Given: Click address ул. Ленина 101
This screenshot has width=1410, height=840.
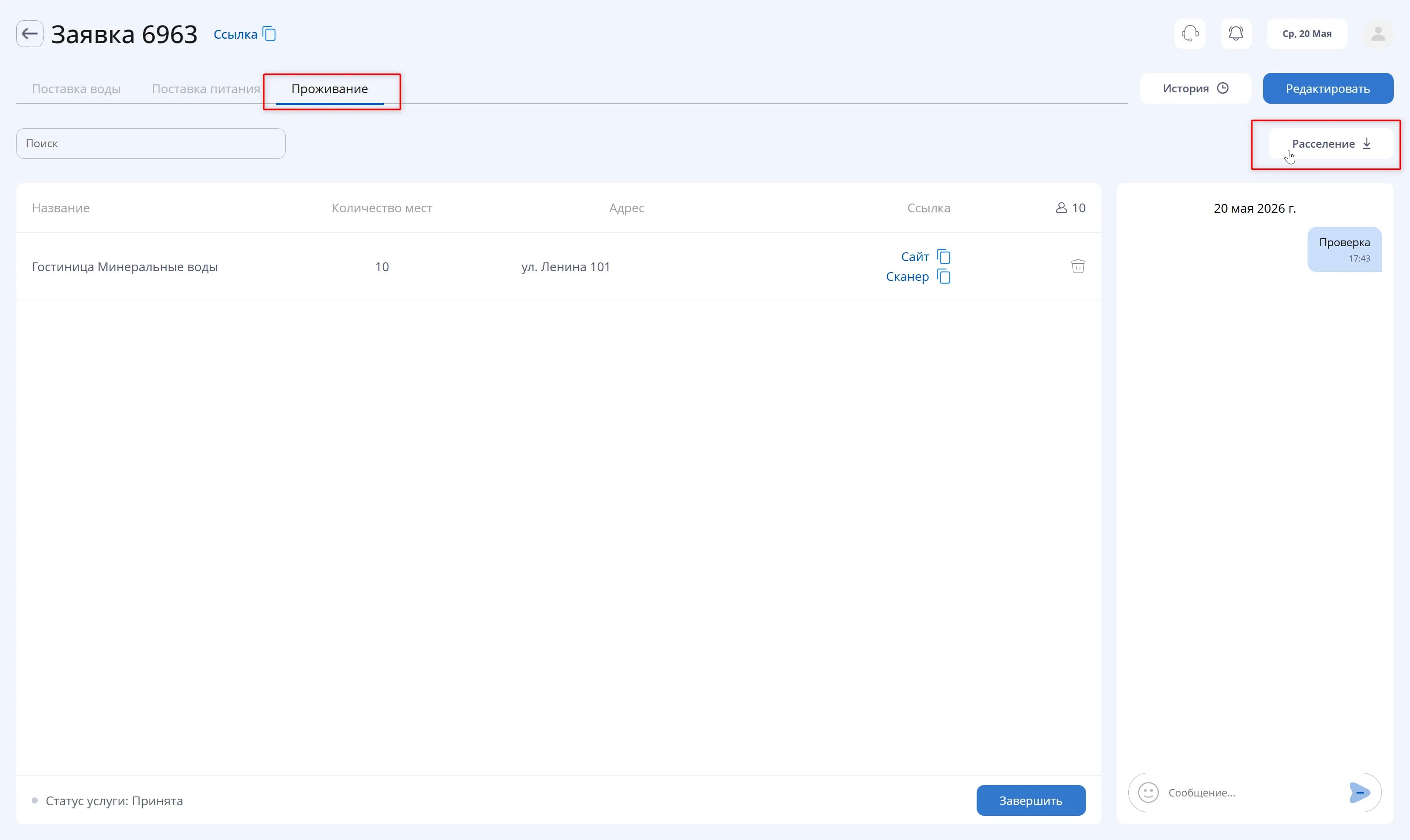Looking at the screenshot, I should [x=565, y=267].
